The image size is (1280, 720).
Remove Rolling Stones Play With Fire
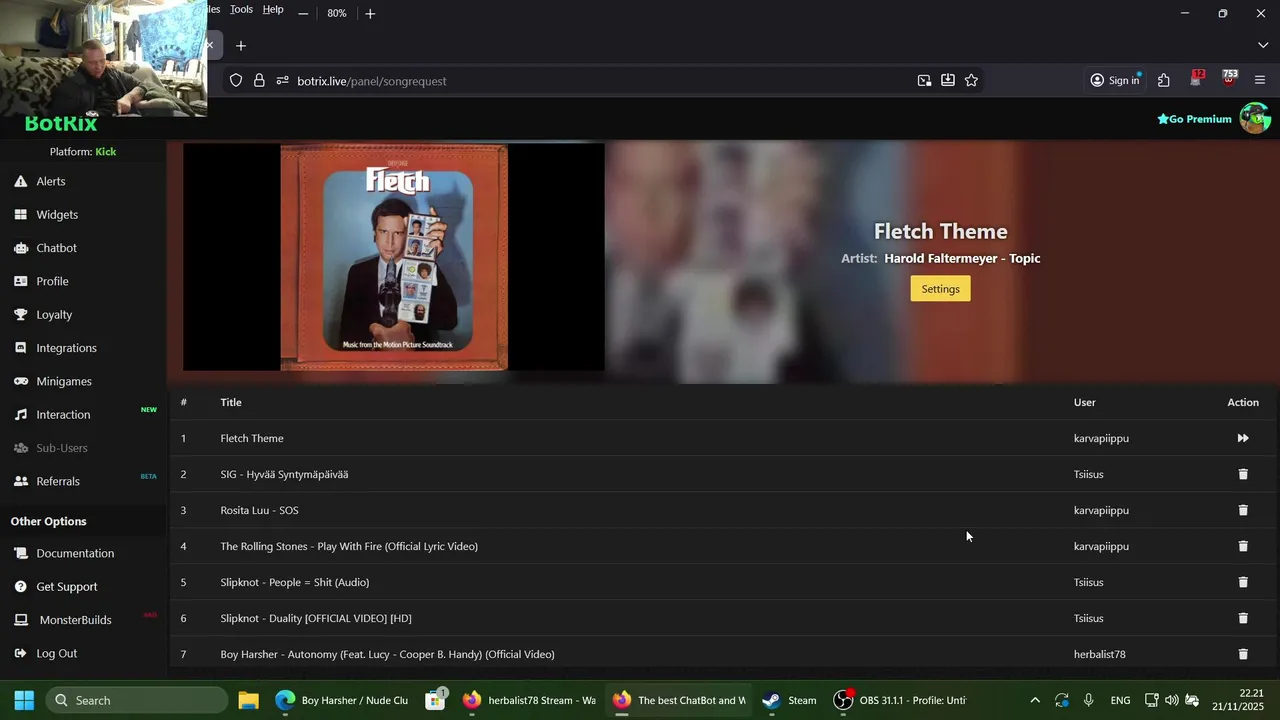(1243, 546)
